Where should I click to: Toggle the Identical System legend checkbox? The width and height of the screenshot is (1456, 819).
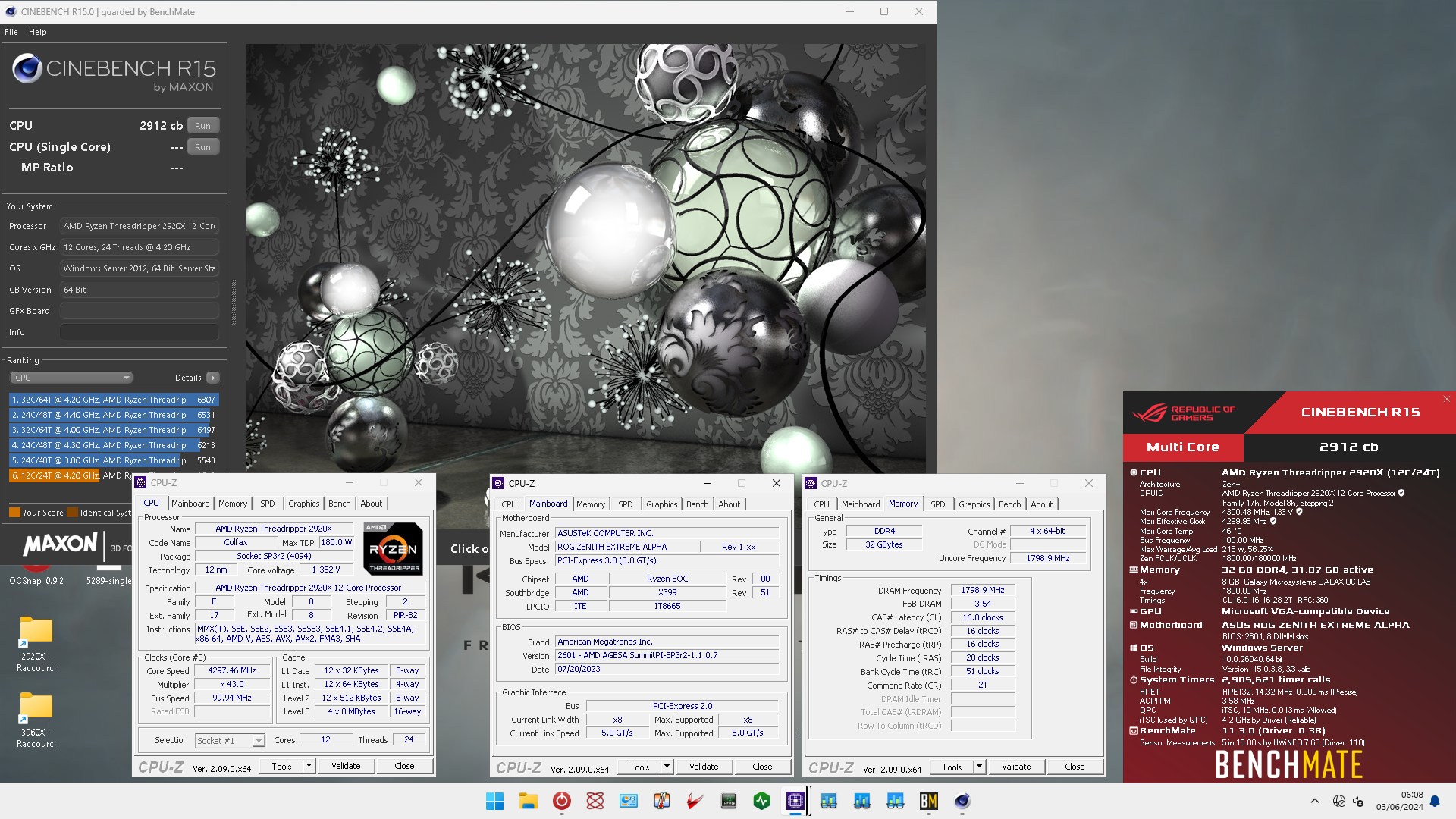point(72,513)
